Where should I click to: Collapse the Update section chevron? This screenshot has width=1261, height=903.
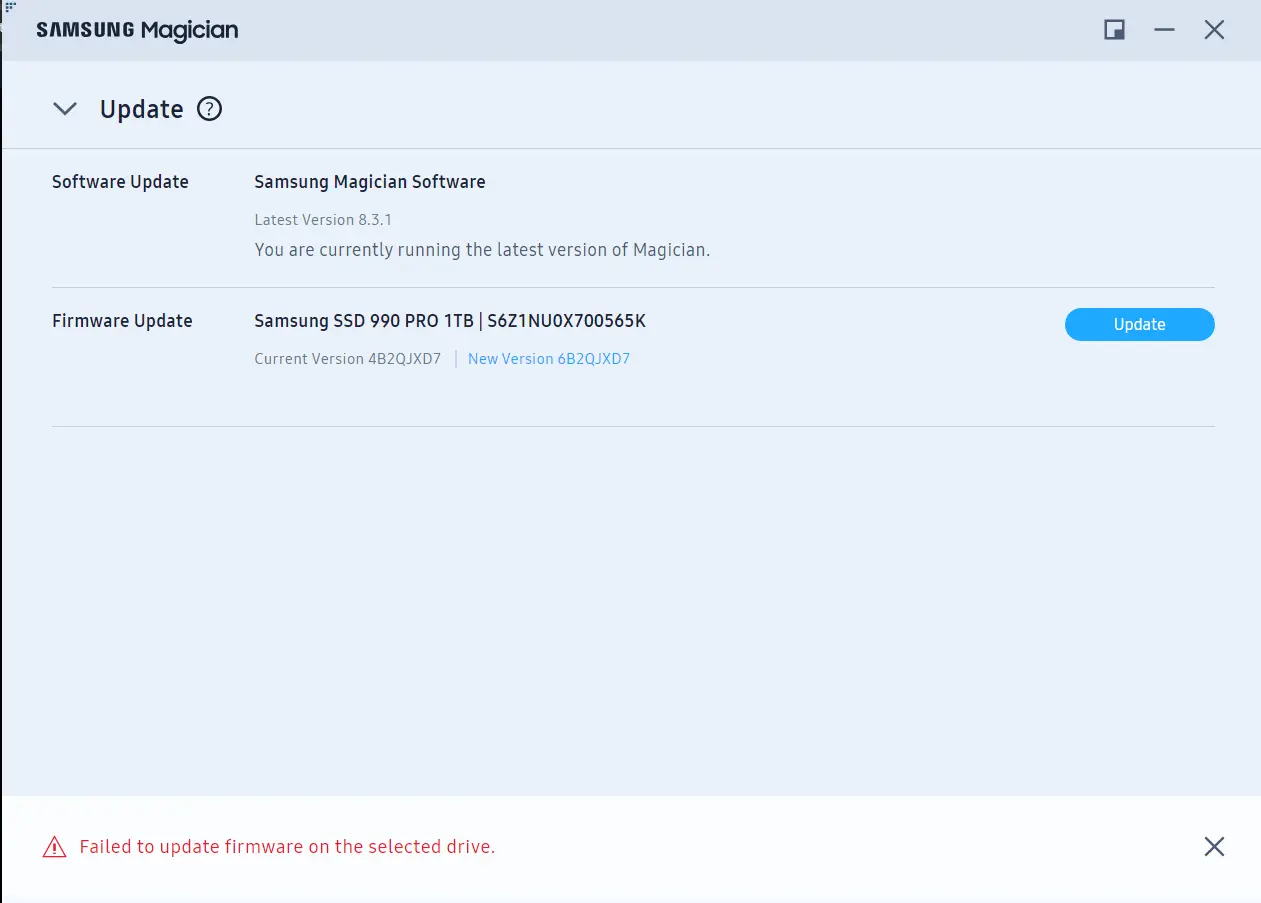click(x=65, y=109)
